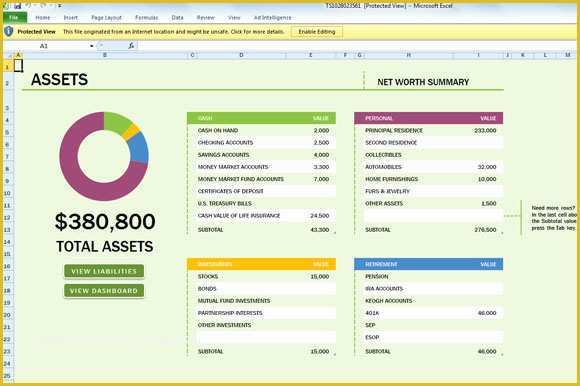Select the blue segment of the donut chart

tap(139, 148)
